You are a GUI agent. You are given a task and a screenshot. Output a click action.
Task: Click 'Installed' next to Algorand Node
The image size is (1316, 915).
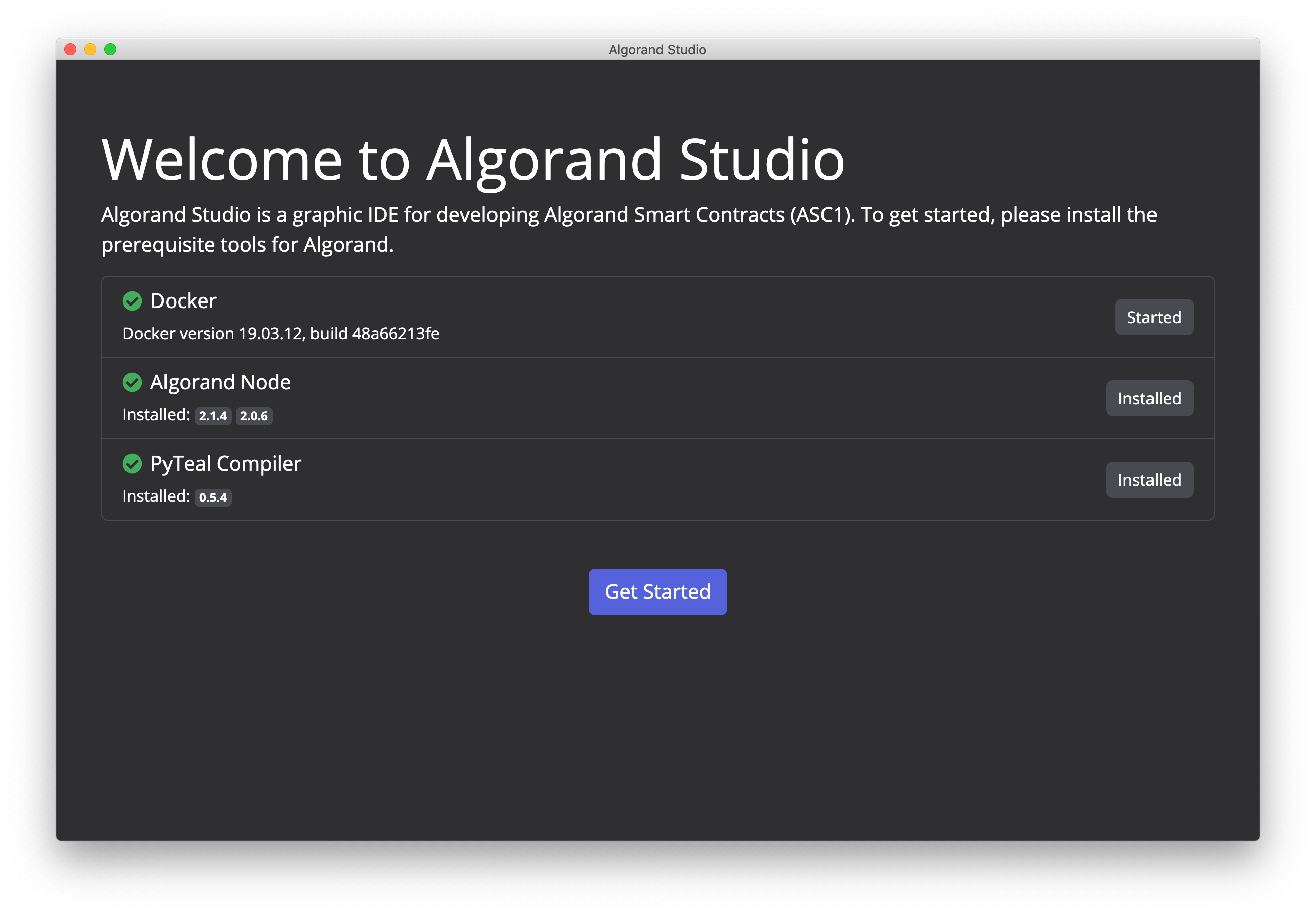(x=1149, y=398)
